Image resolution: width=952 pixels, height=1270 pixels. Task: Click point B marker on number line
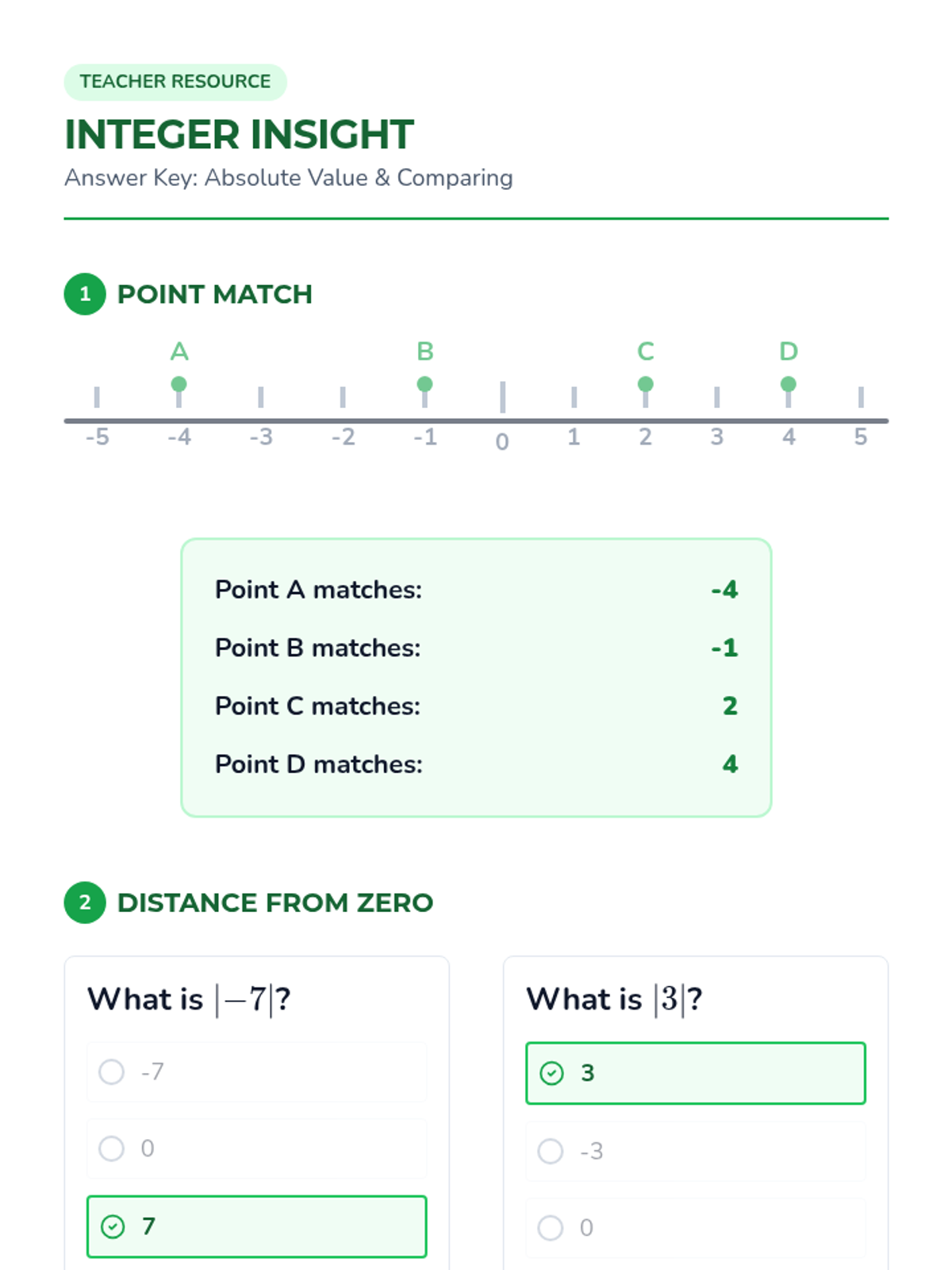coord(424,384)
